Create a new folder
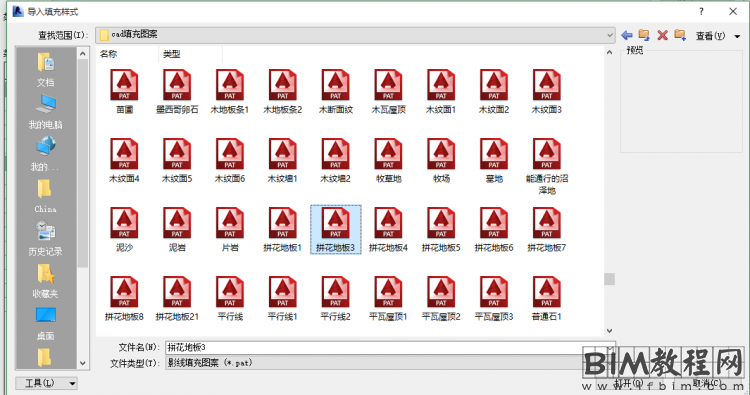 [x=680, y=35]
